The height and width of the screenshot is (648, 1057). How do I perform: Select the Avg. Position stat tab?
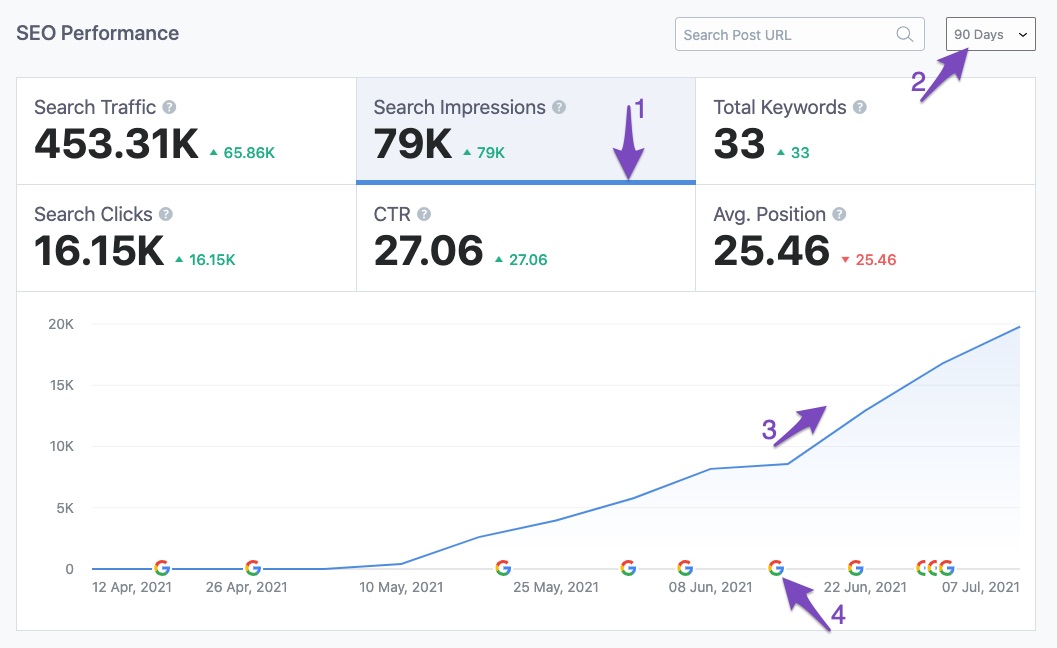point(865,238)
